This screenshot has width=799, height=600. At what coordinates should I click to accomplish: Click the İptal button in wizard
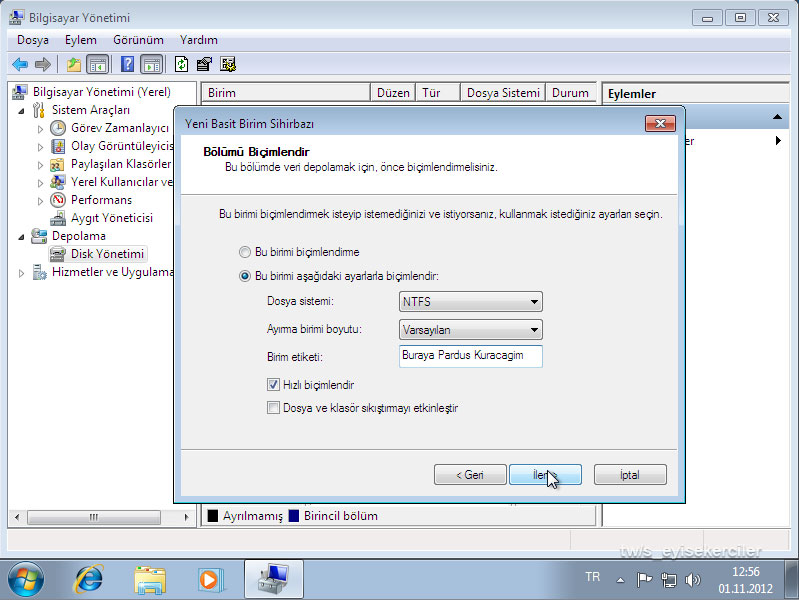(630, 475)
